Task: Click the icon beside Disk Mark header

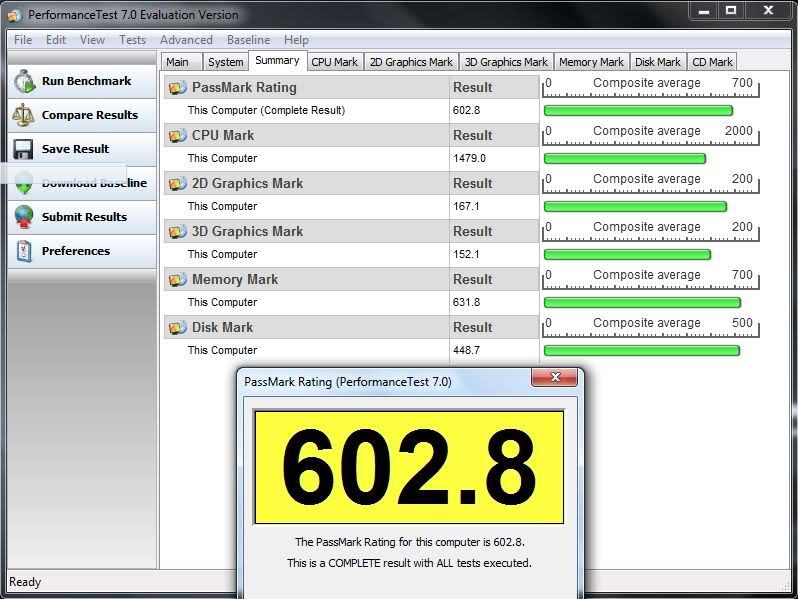Action: click(178, 327)
